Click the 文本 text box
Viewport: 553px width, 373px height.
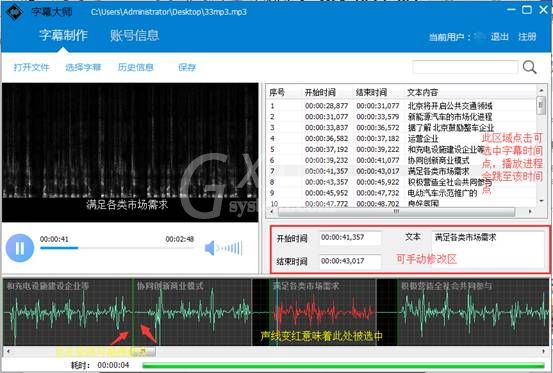[x=488, y=249]
